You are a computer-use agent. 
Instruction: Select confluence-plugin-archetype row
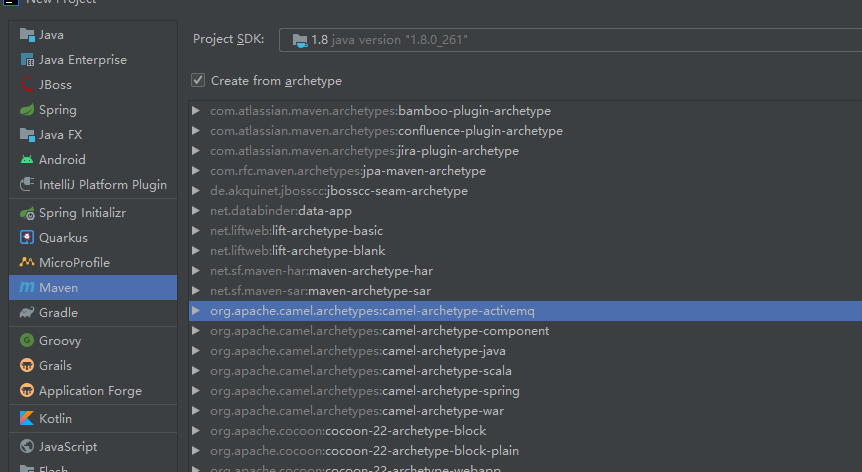(526, 131)
